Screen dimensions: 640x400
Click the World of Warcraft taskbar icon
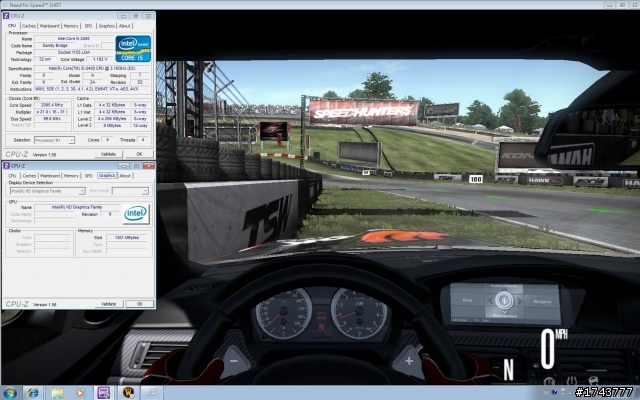(128, 393)
